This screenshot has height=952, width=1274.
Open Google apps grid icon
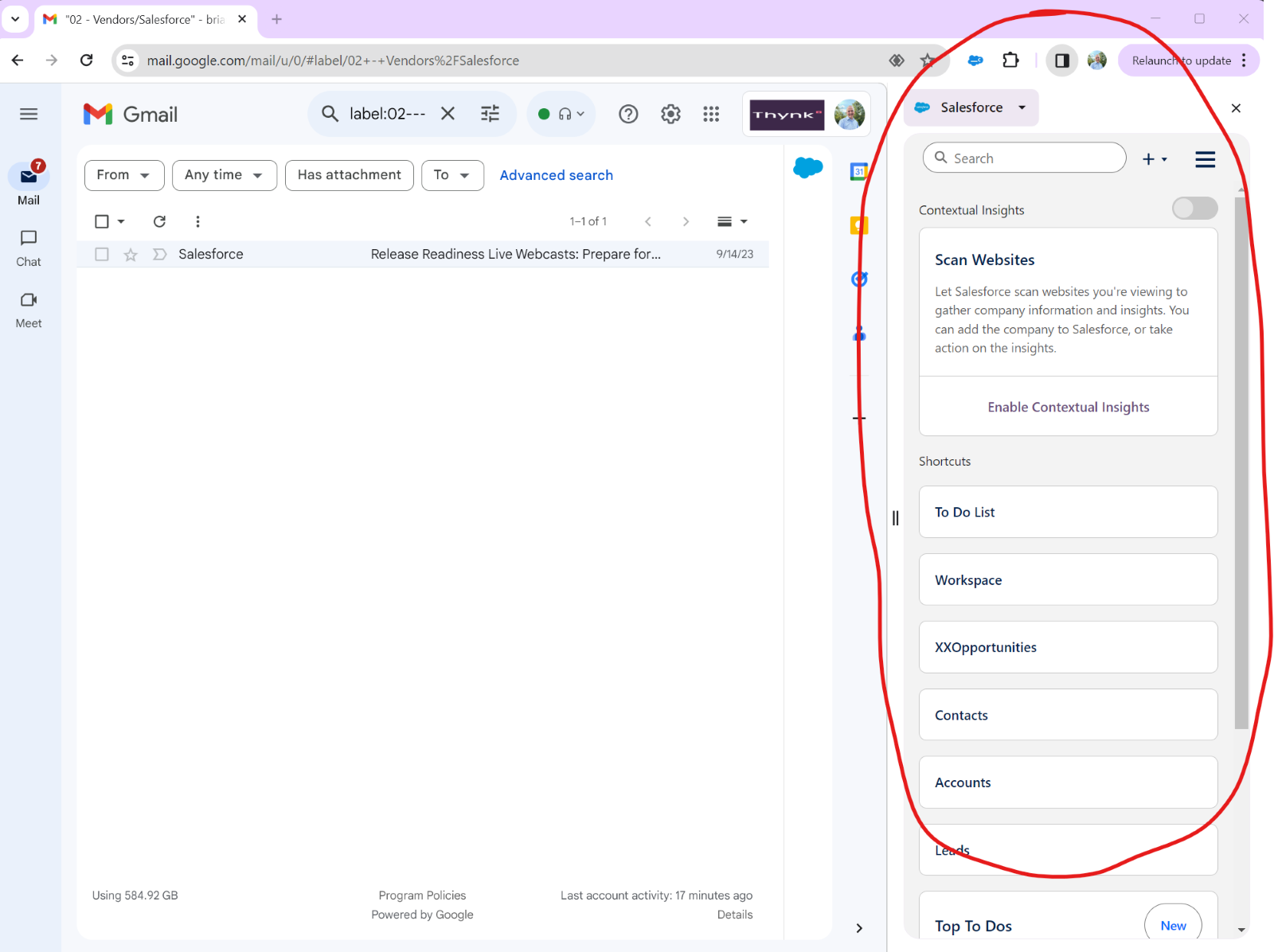[x=711, y=115]
